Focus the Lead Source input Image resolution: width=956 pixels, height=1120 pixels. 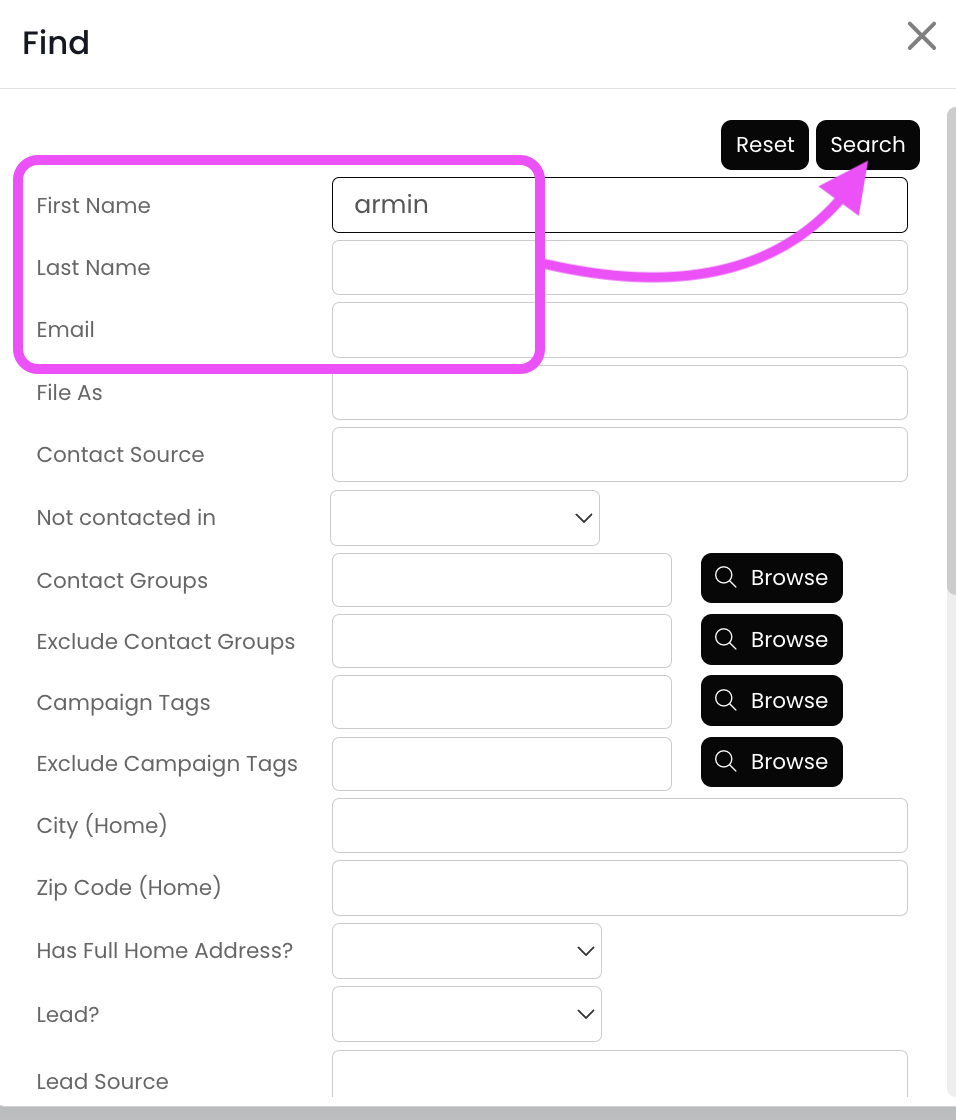pyautogui.click(x=619, y=1076)
